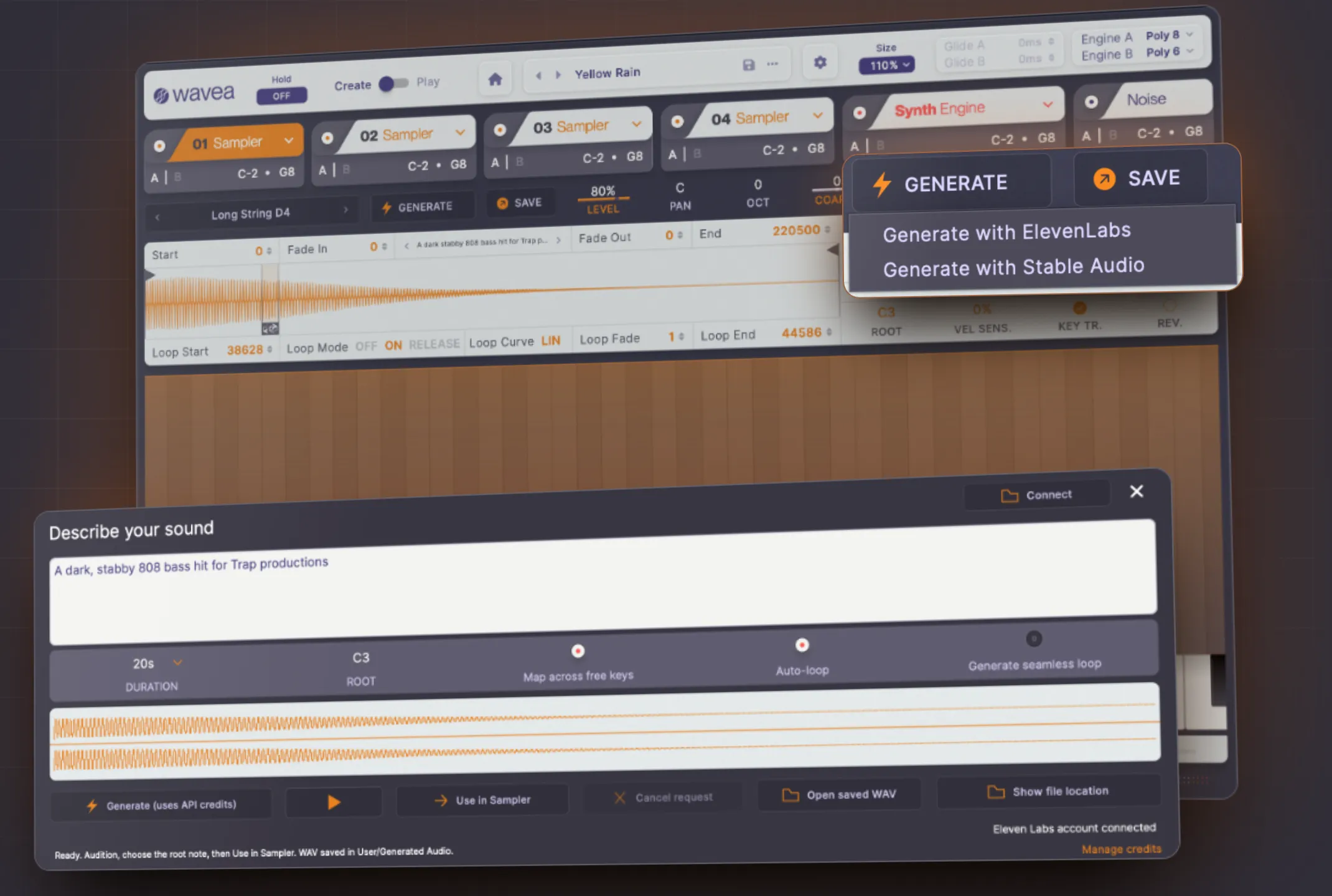Screen dimensions: 1332x896
Task: Open the preset more options dots
Action: (x=772, y=64)
